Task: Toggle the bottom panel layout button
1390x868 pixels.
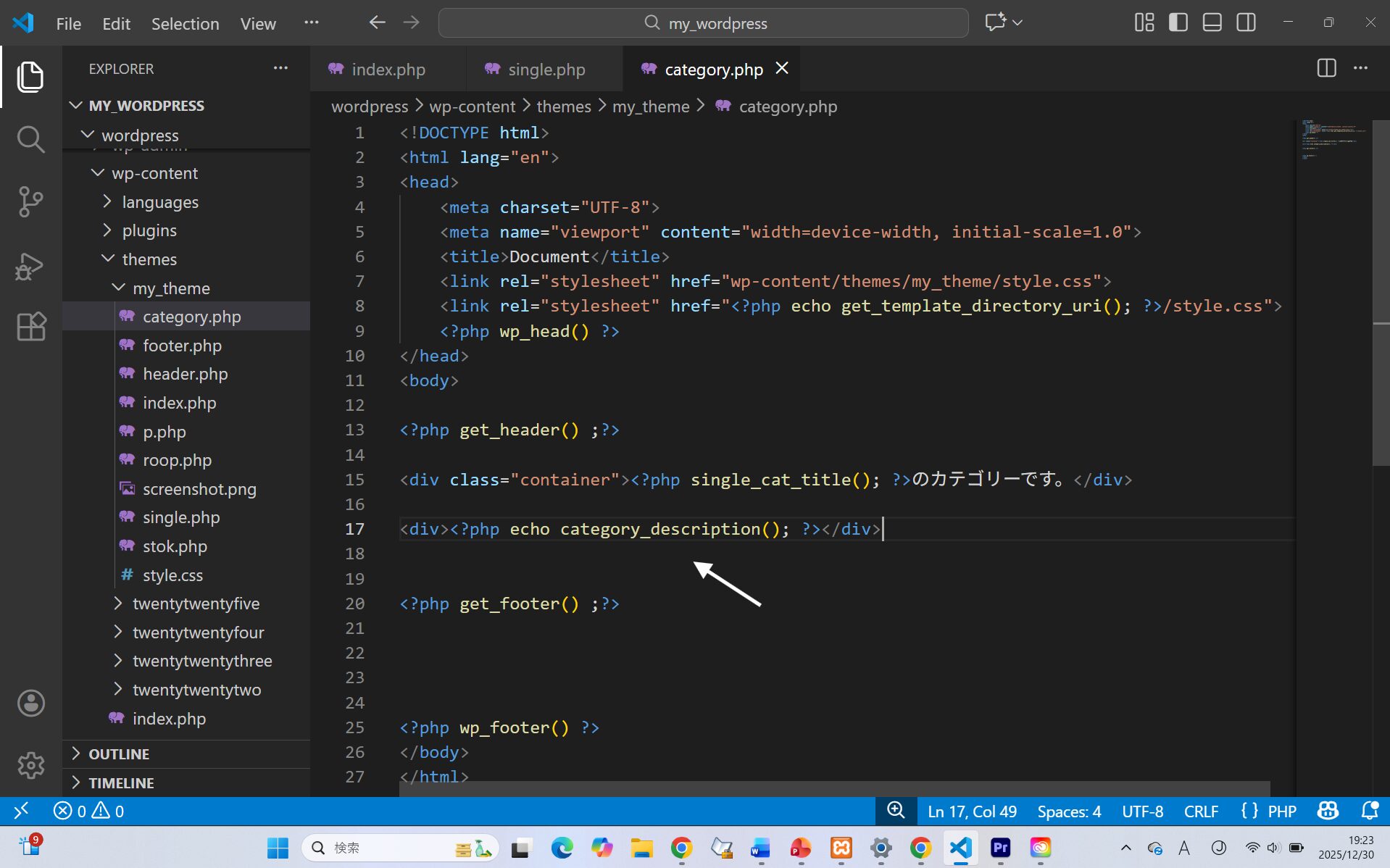Action: click(1212, 22)
